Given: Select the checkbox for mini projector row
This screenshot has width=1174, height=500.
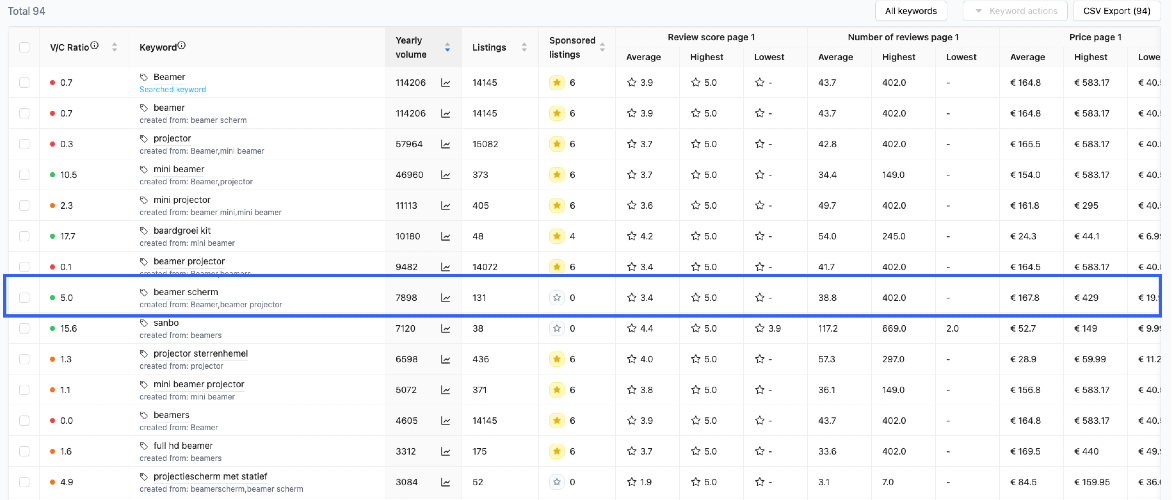Looking at the screenshot, I should 24,205.
